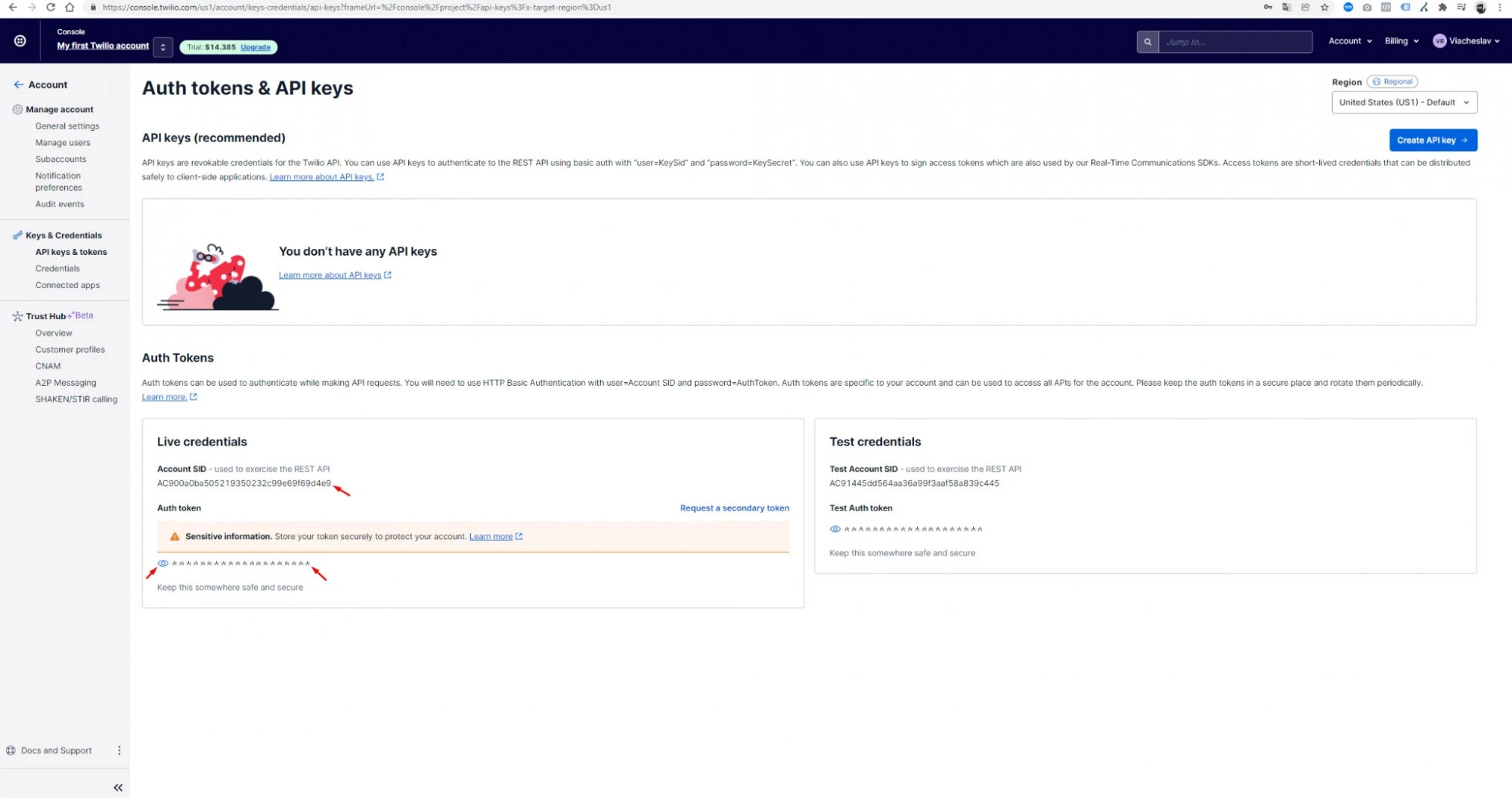Viewport: 1512px width, 798px height.
Task: Click the search magnifier icon
Action: coord(1147,42)
